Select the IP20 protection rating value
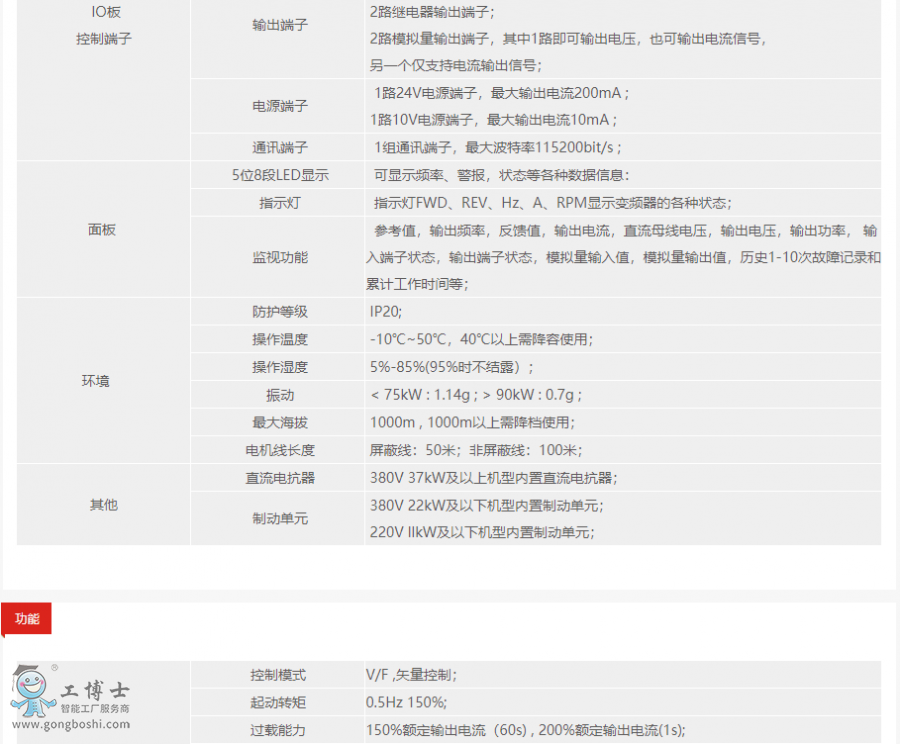 (x=386, y=312)
